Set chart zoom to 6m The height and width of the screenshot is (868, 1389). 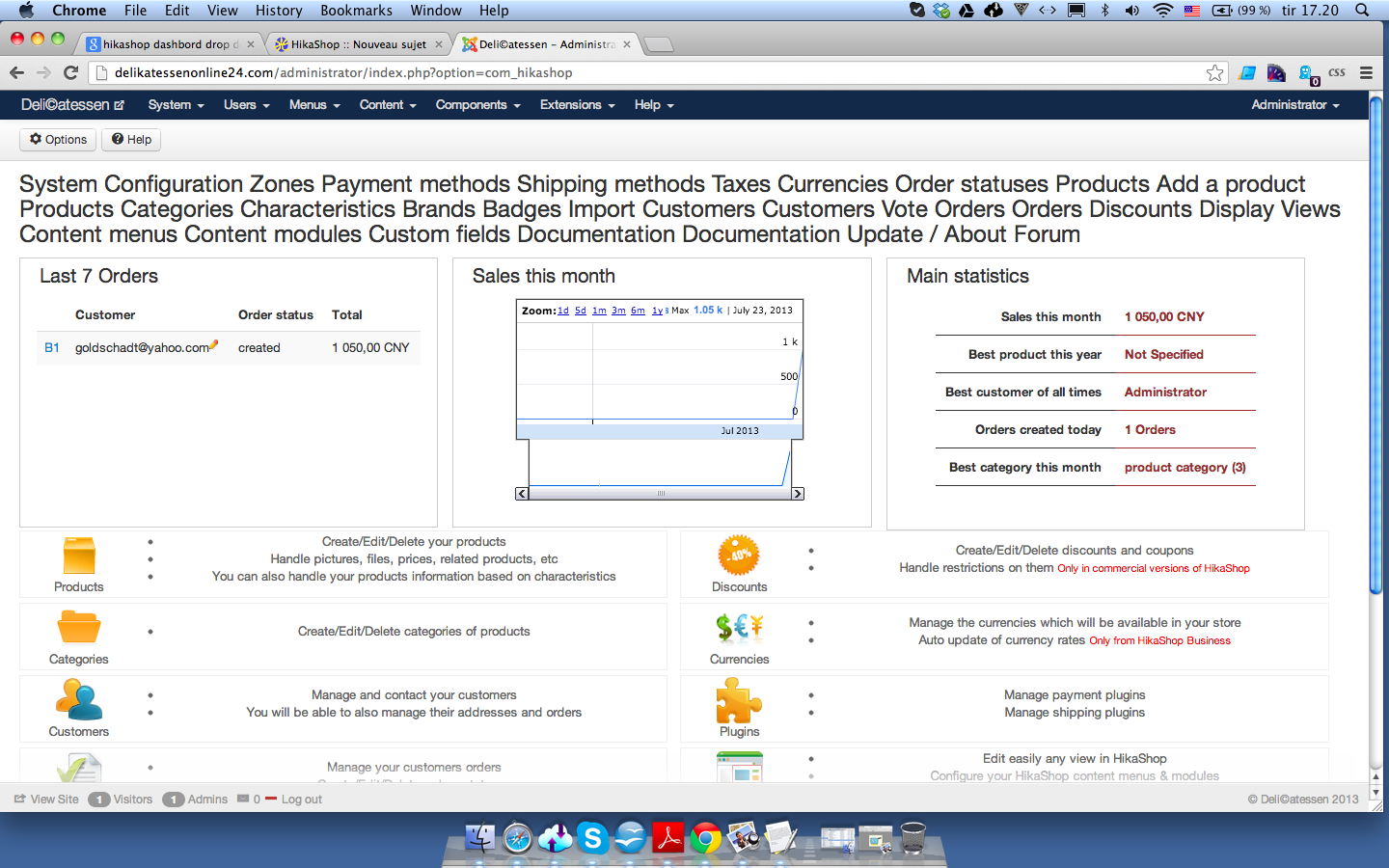[x=638, y=311]
